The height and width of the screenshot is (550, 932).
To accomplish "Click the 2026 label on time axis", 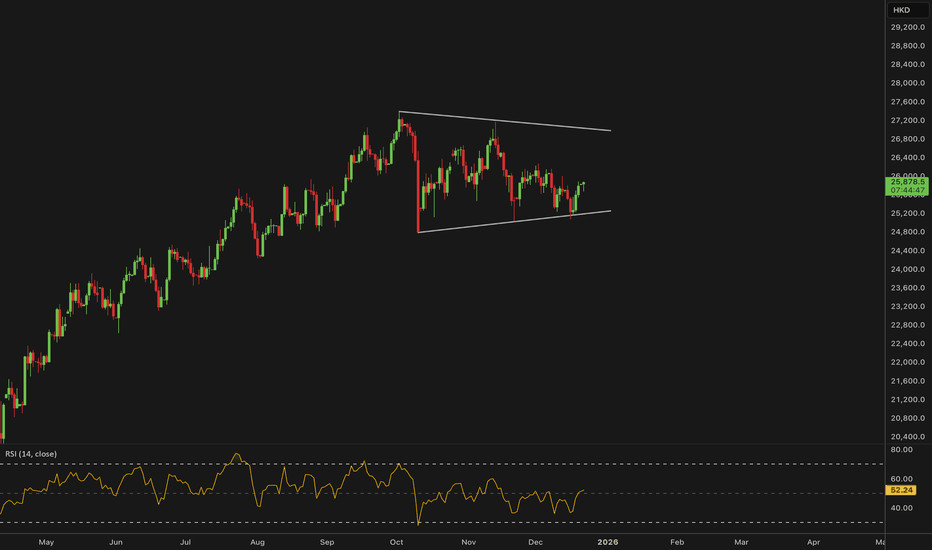I will point(607,542).
